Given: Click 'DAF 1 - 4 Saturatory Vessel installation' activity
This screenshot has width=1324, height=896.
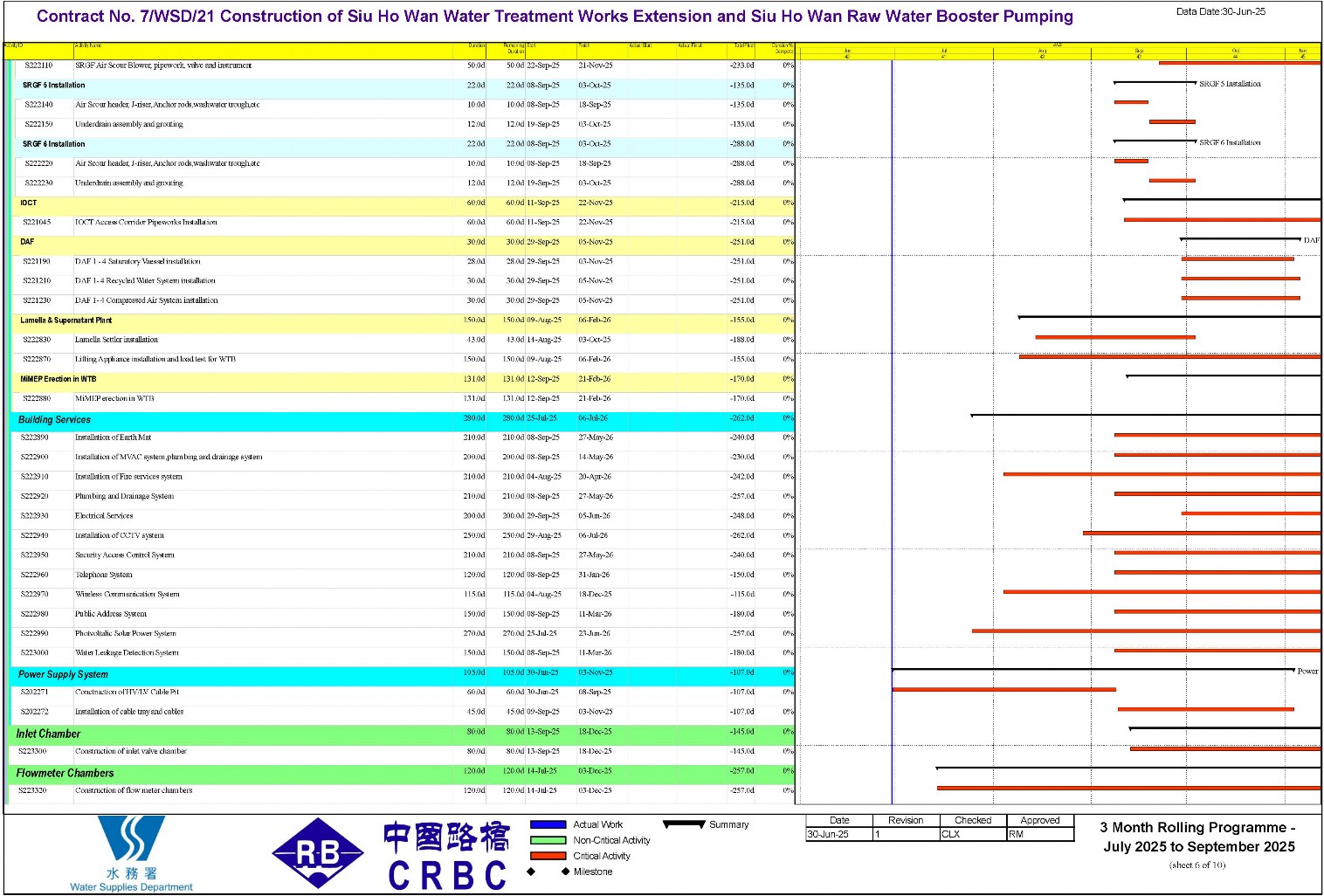Looking at the screenshot, I should coord(137,261).
